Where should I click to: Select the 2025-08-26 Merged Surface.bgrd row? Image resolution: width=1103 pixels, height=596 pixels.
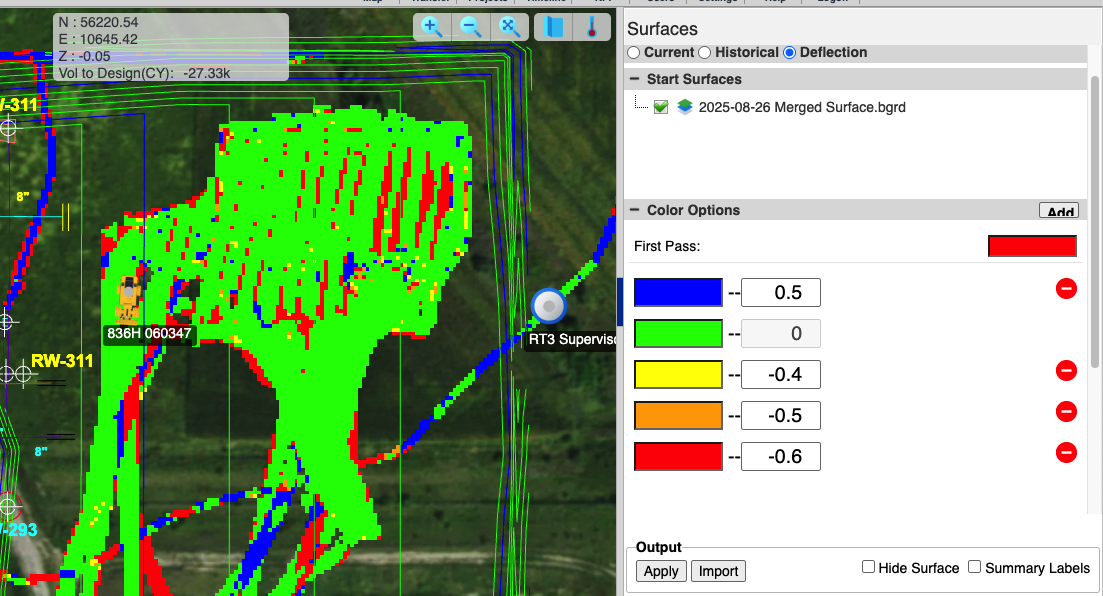click(802, 107)
